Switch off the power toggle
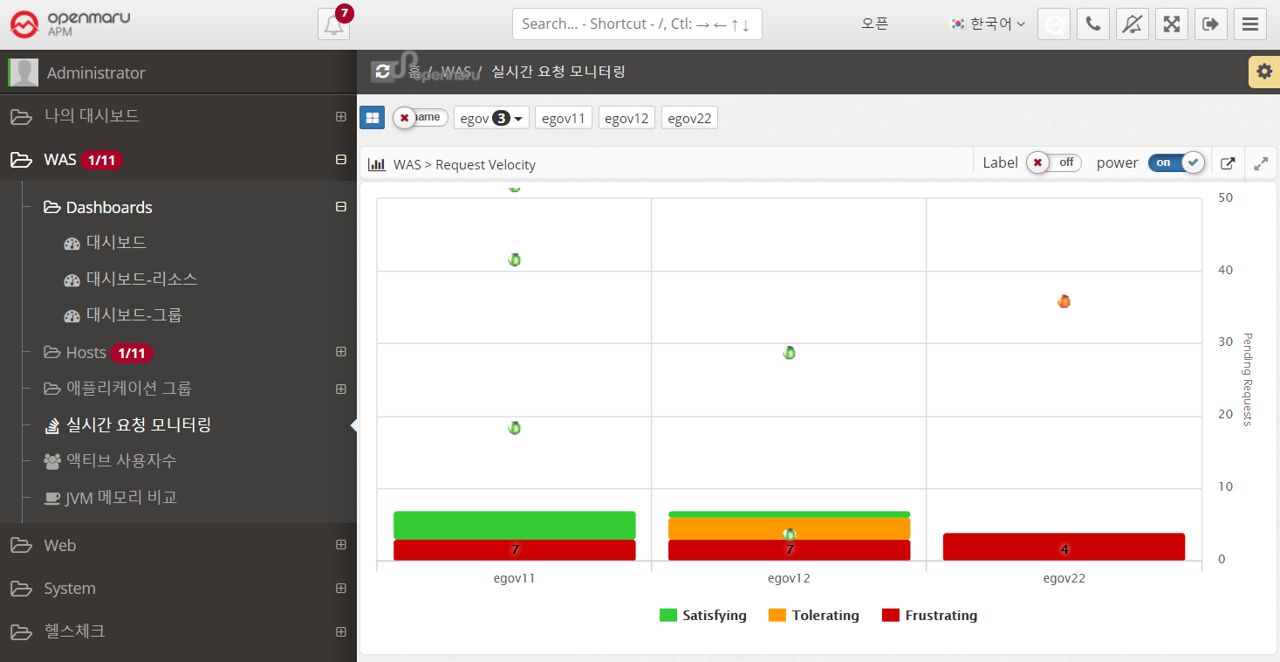The width and height of the screenshot is (1280, 662). (x=1176, y=163)
